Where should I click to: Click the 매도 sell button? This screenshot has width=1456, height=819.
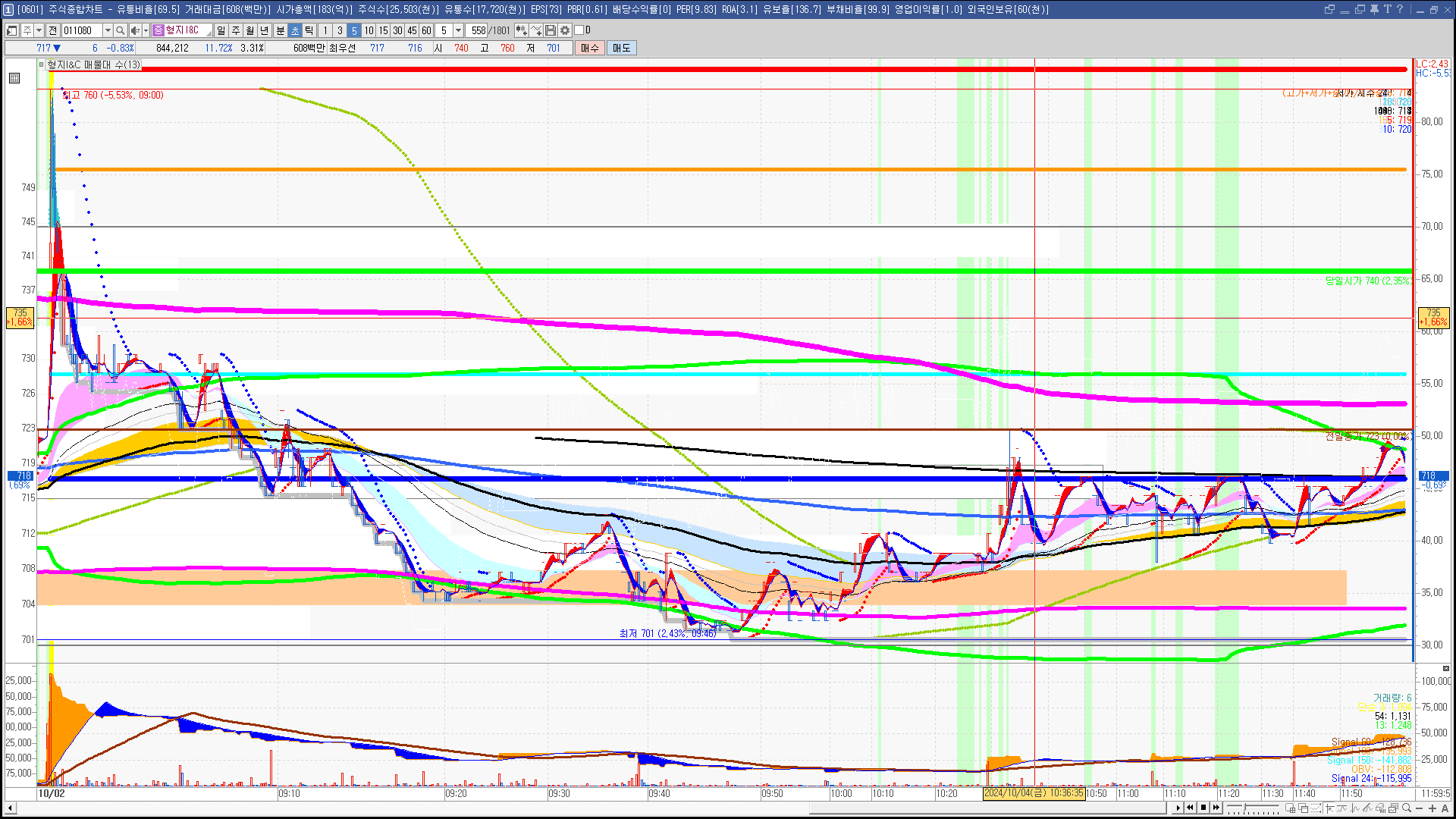[621, 48]
